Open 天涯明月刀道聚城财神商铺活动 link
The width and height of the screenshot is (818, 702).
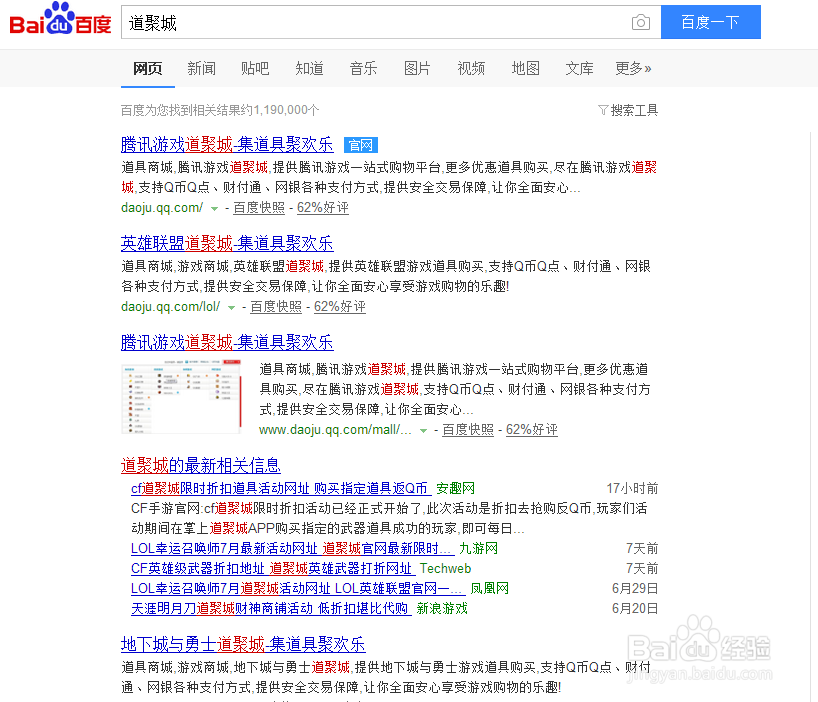point(269,609)
